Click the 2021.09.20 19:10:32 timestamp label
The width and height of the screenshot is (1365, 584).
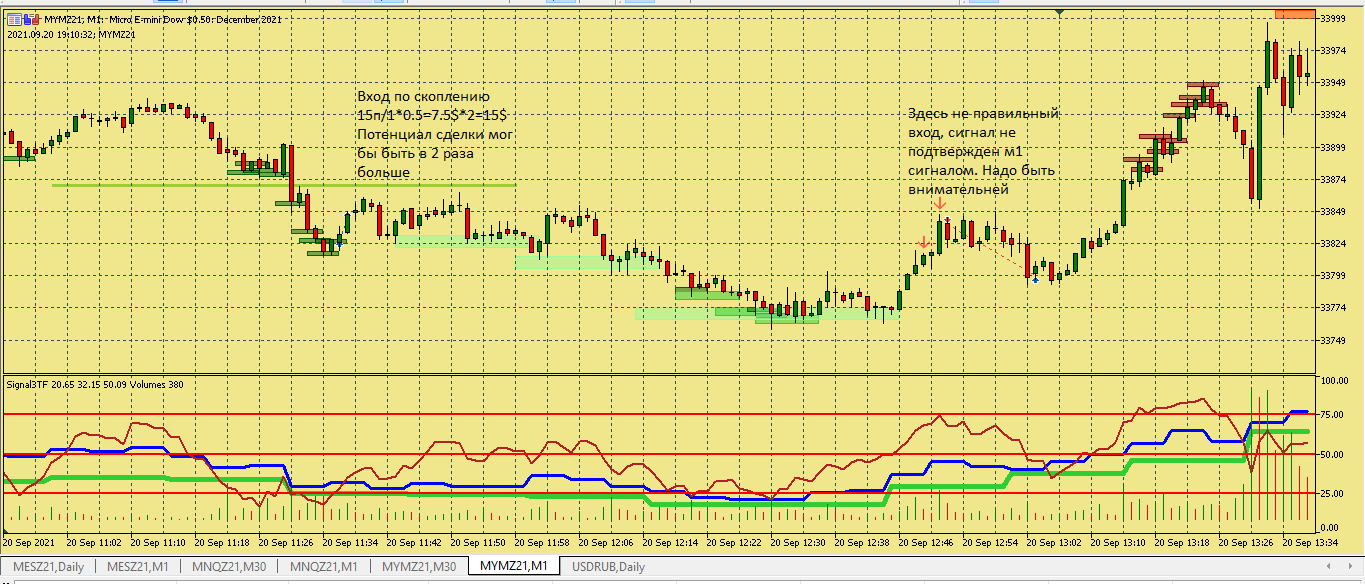[x=72, y=34]
